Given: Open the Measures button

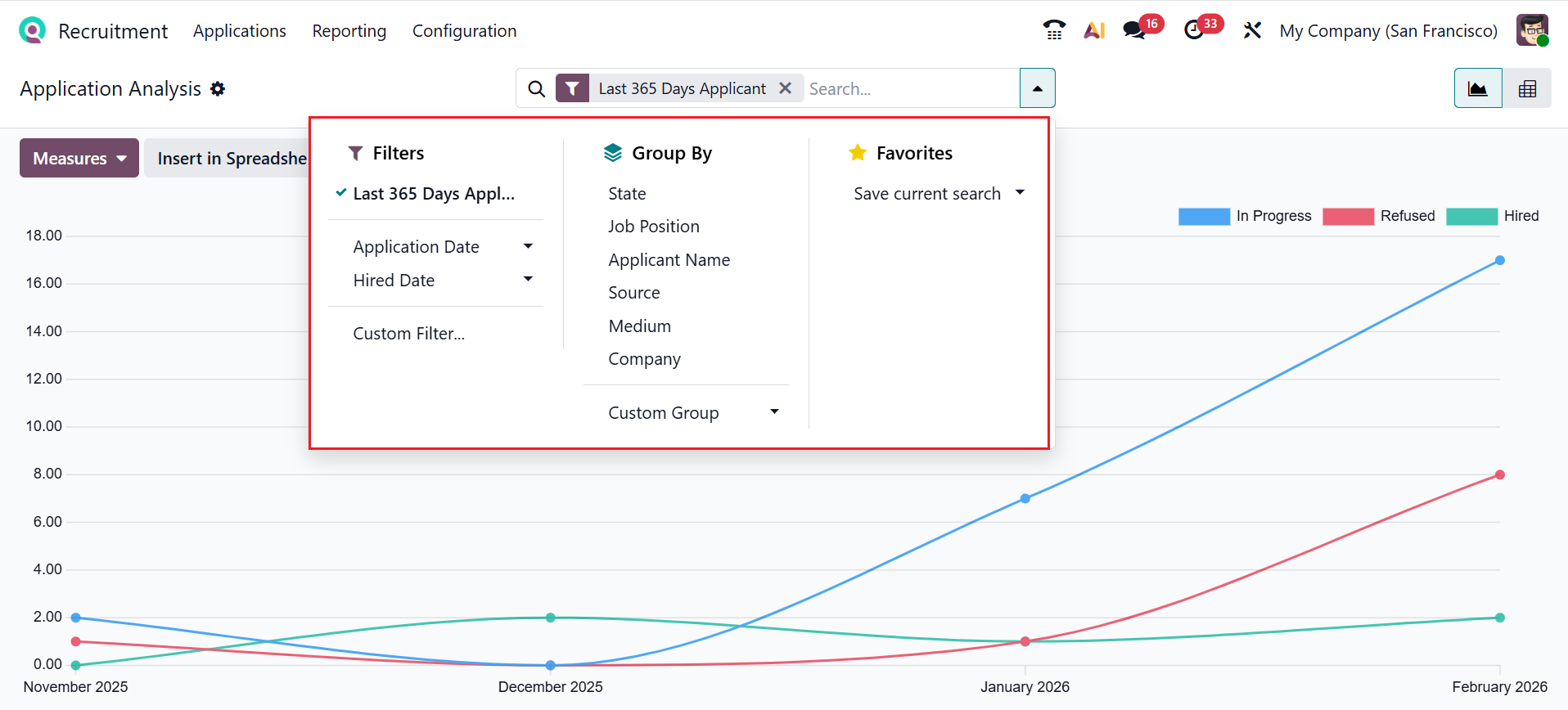Looking at the screenshot, I should 79,158.
